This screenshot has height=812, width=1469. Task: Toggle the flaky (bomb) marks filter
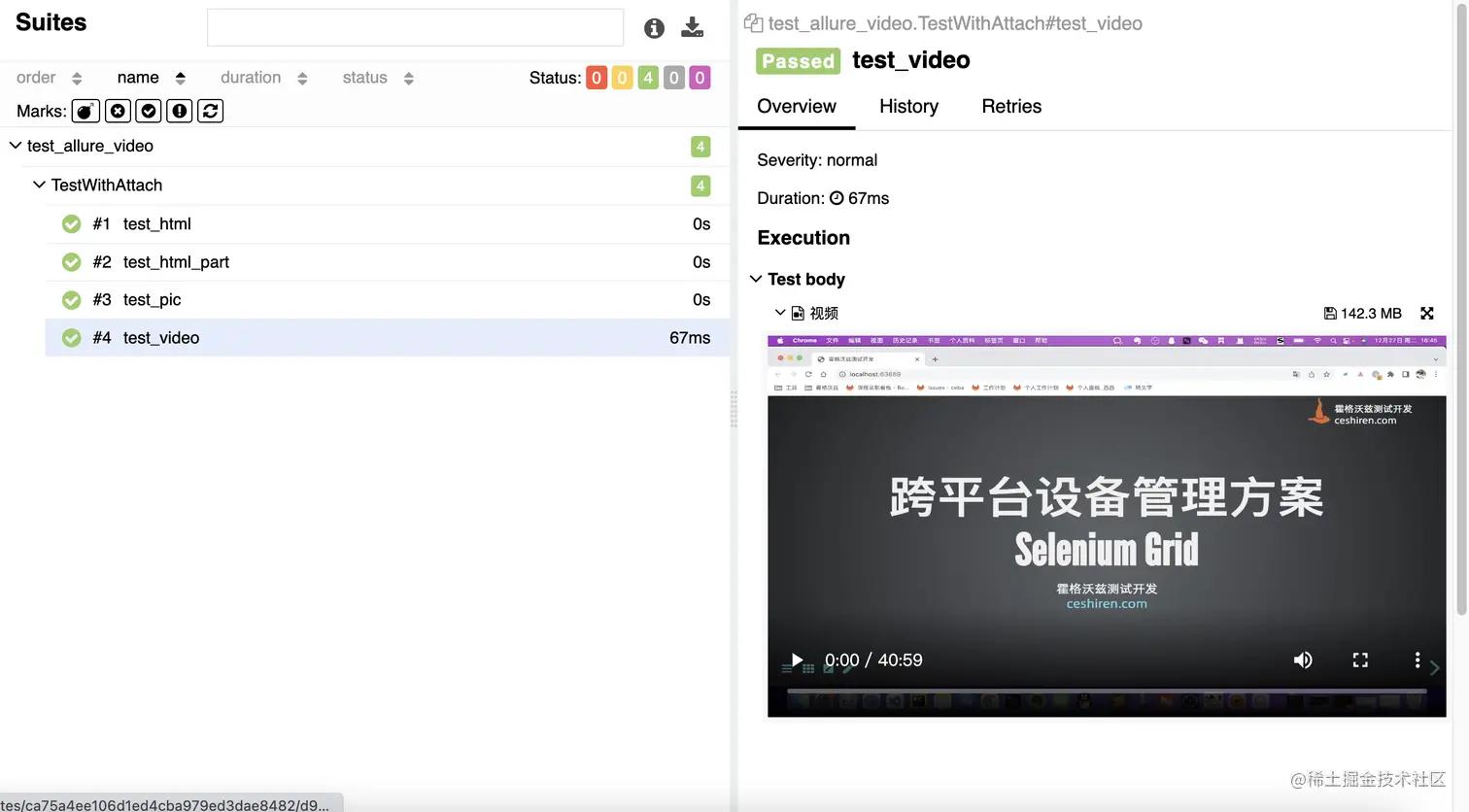click(85, 110)
